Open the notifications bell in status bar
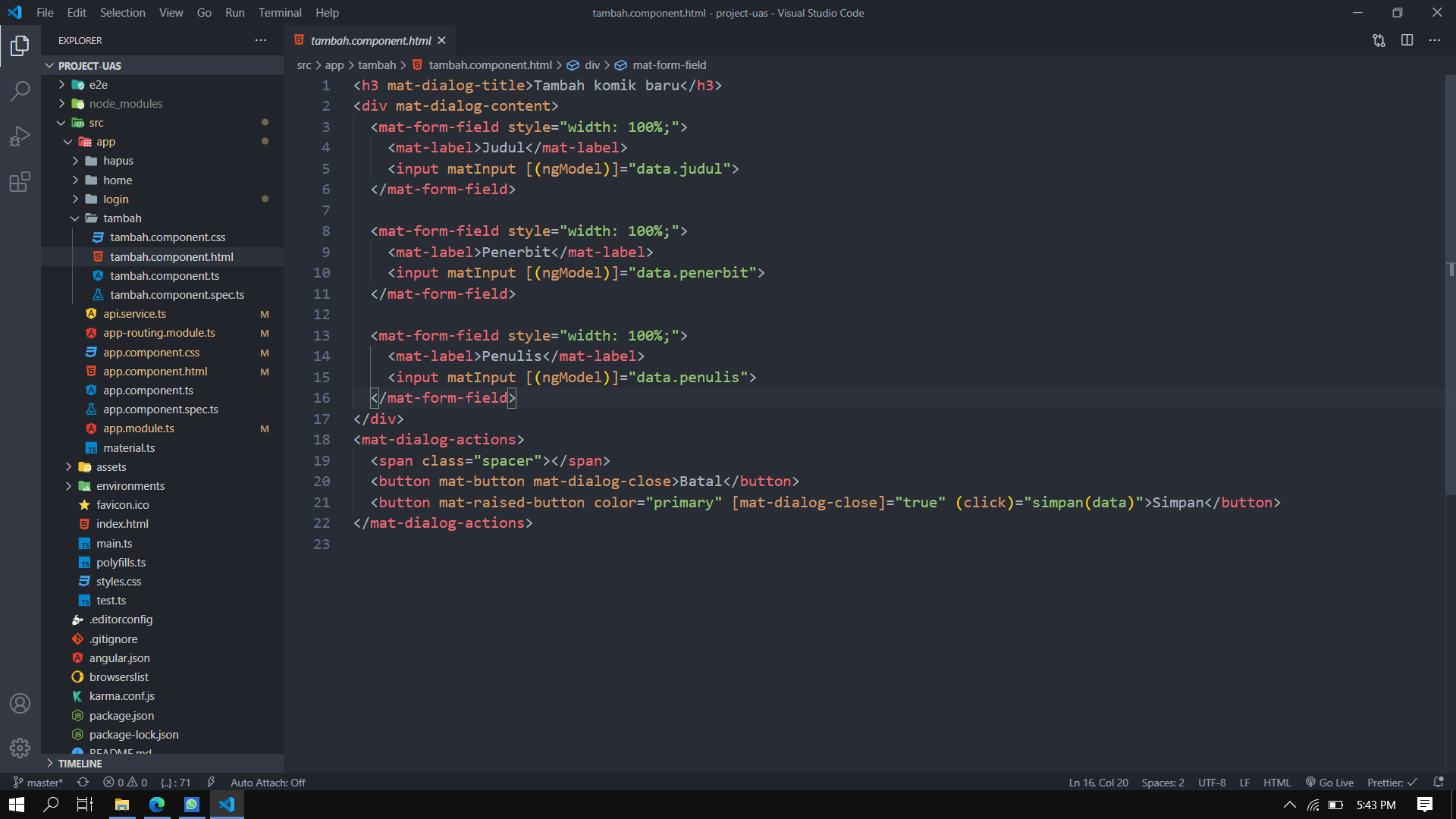 tap(1439, 783)
